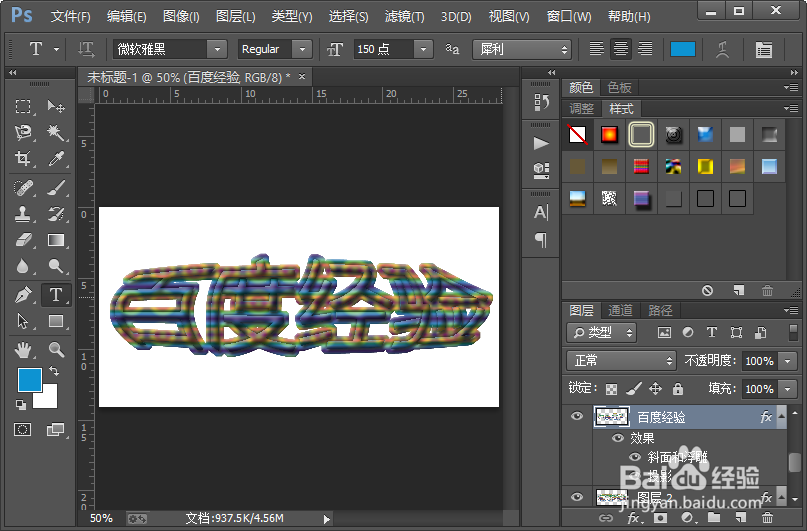Open the opacity 不透明度 dropdown arrow

788,361
